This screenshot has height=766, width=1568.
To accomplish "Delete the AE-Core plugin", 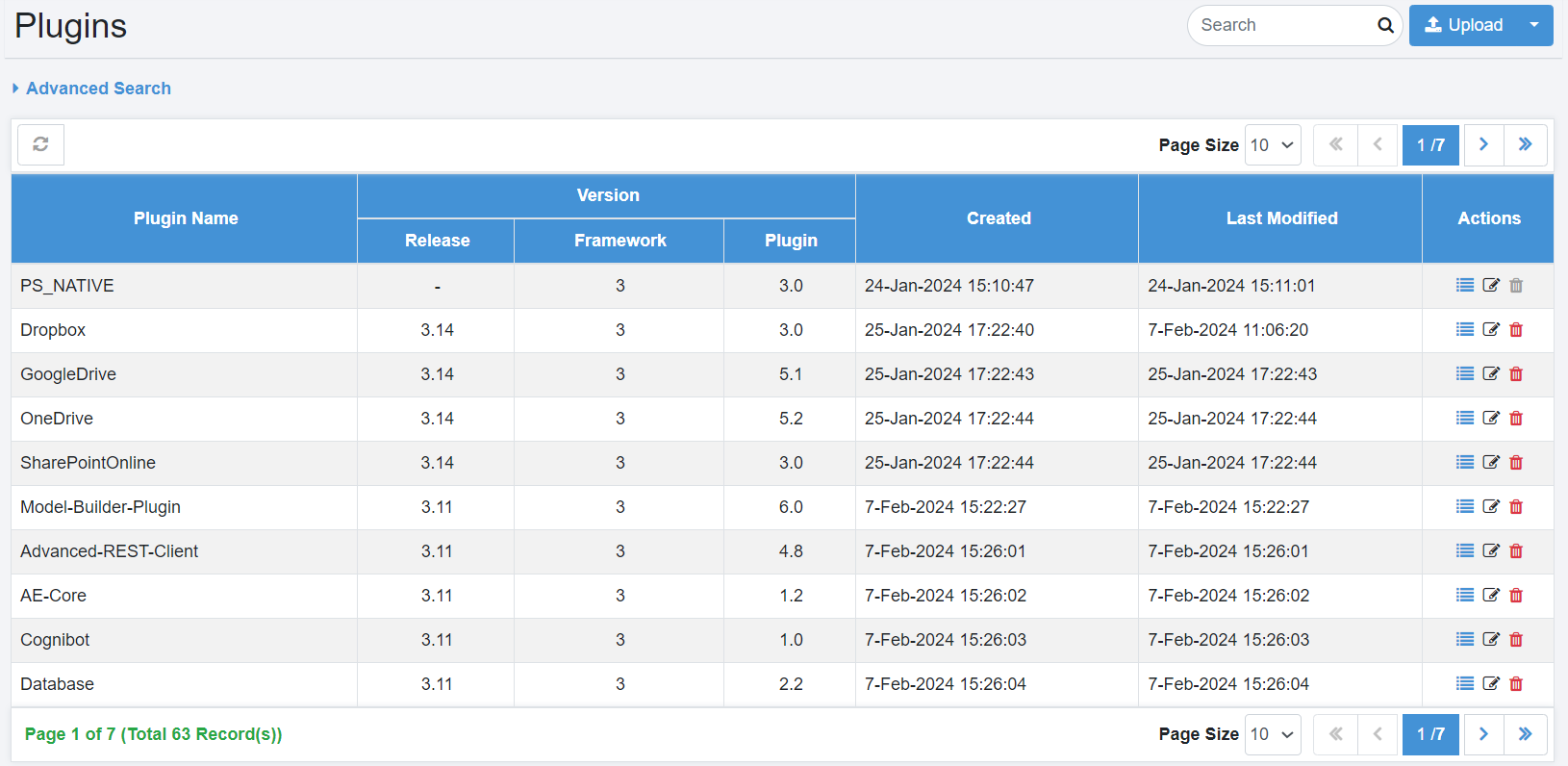I will click(1516, 595).
